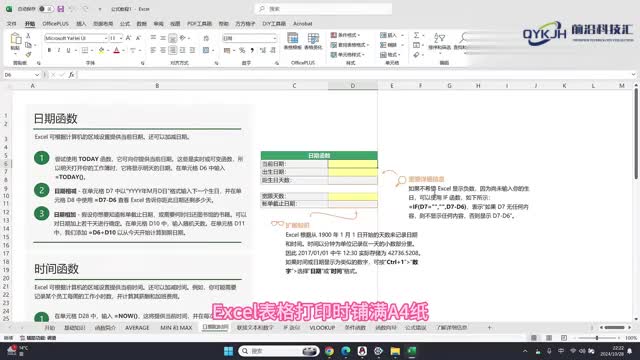This screenshot has height=360, width=640.
Task: Open the Cell Styles dropdown
Action: coord(348,55)
